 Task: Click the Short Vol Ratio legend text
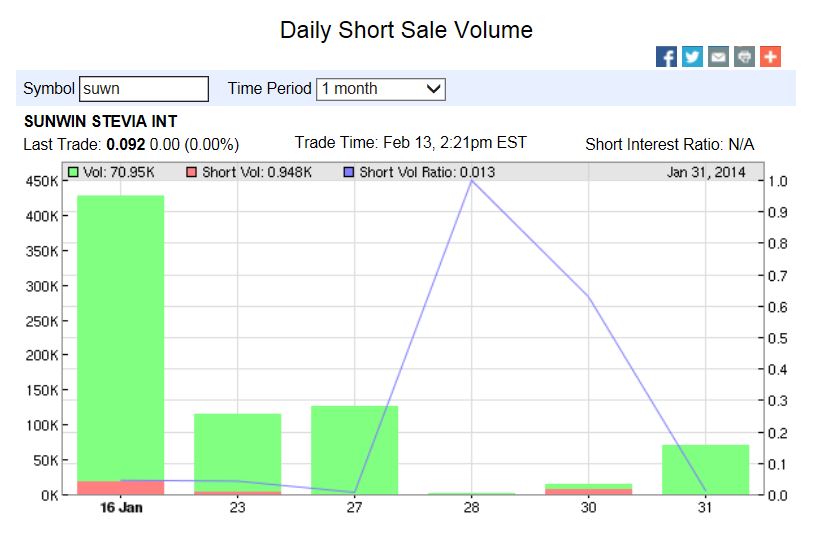(427, 172)
